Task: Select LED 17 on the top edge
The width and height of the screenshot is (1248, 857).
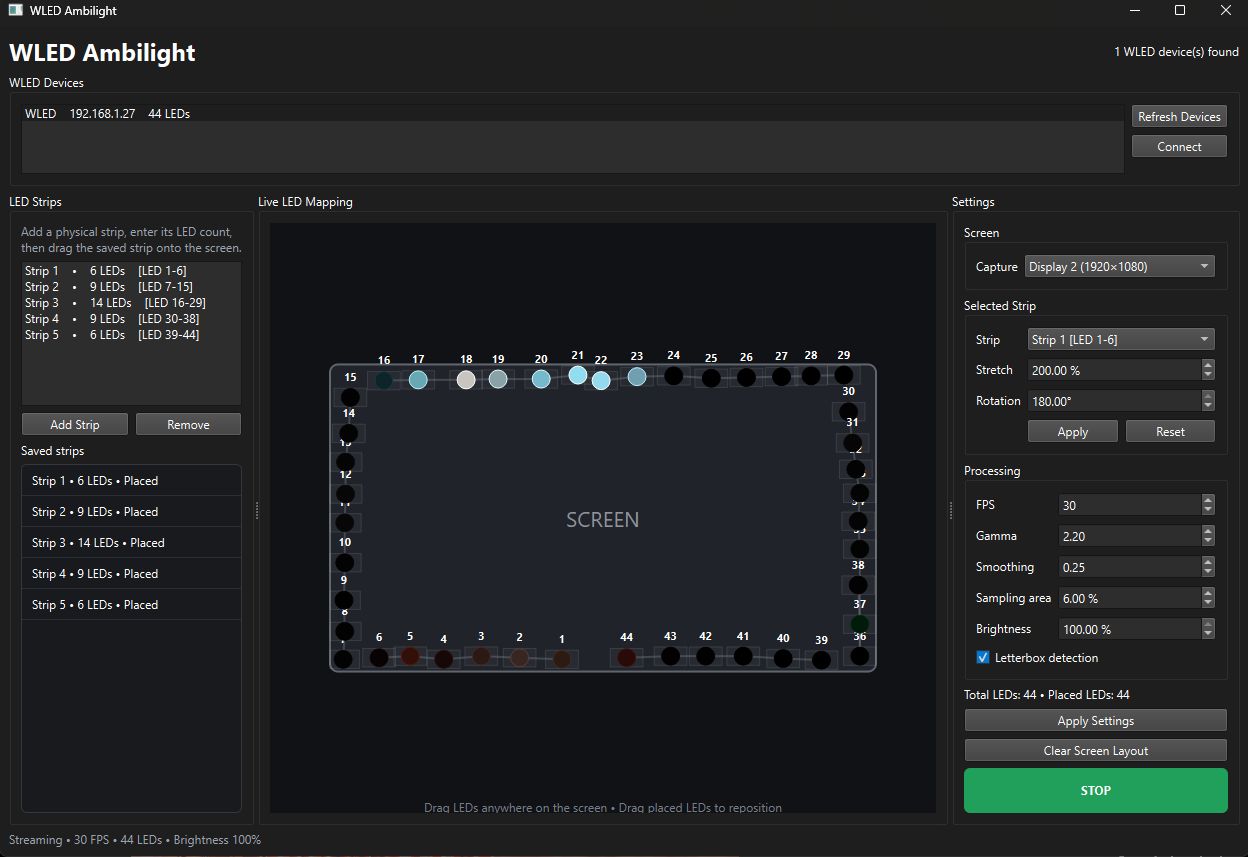Action: coord(418,380)
